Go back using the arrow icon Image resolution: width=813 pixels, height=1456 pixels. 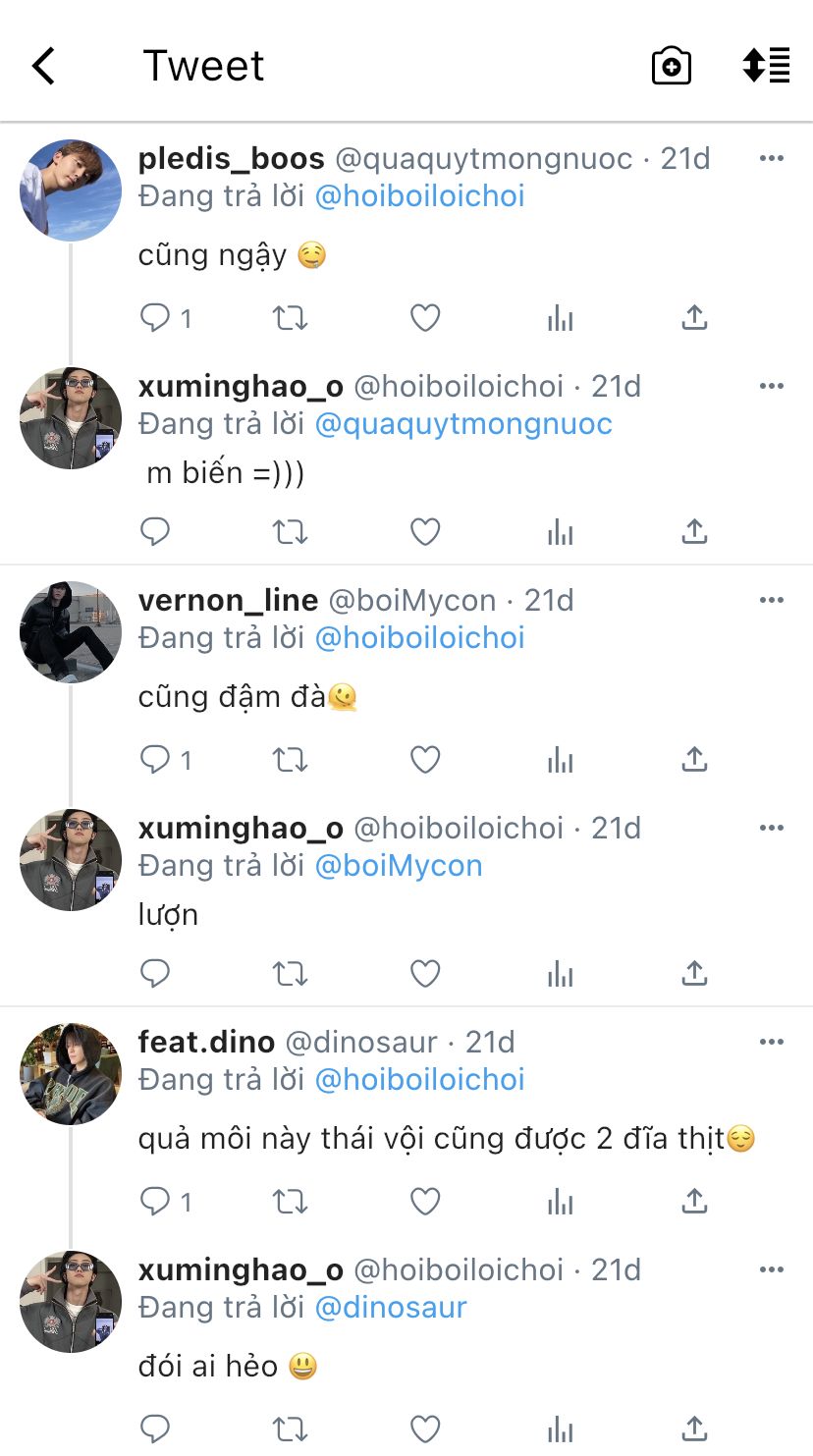tap(43, 66)
